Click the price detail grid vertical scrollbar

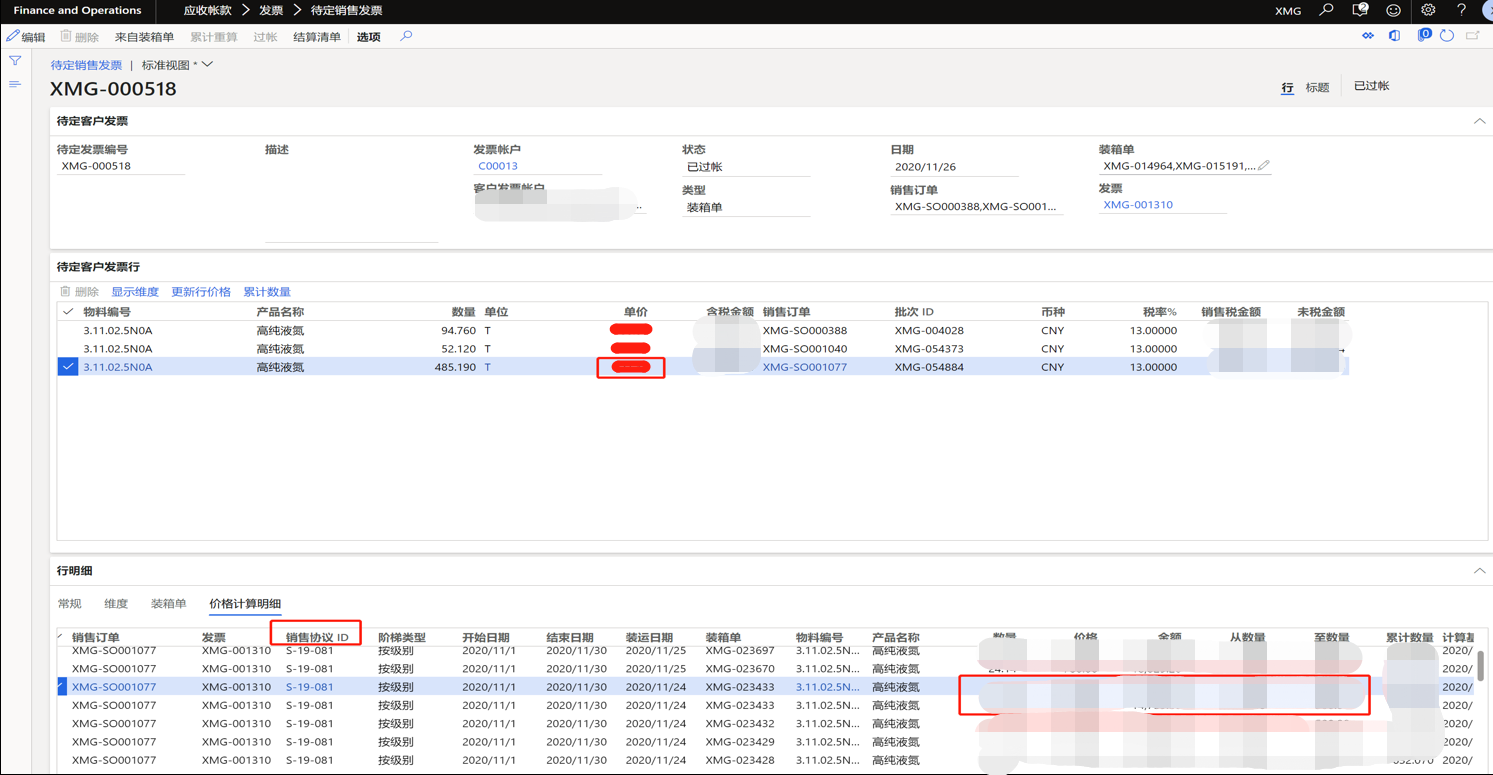(1481, 664)
